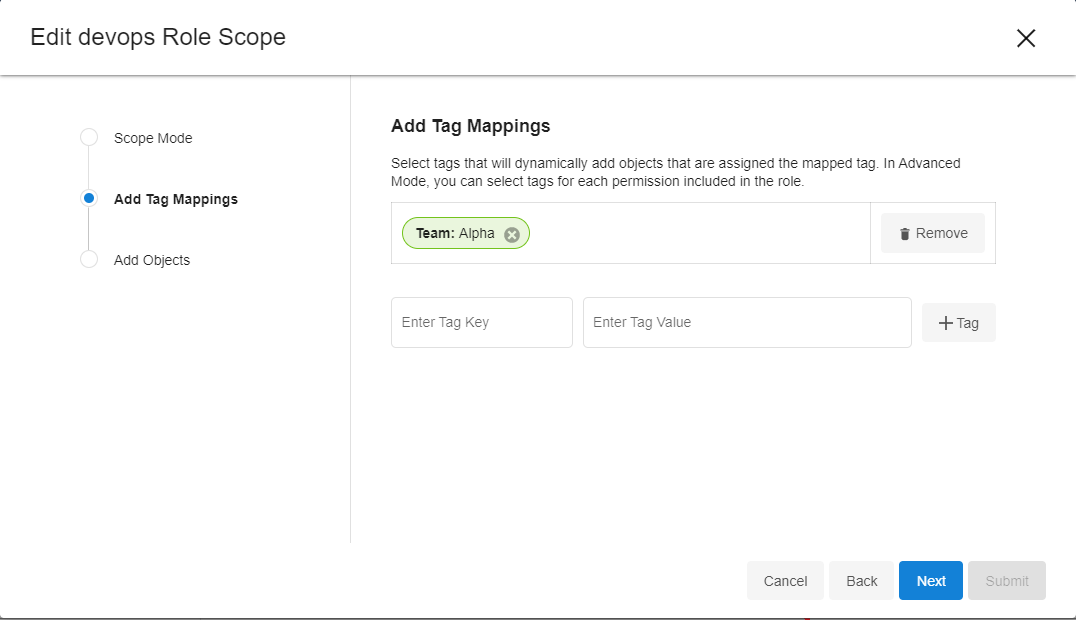This screenshot has height=620, width=1076.
Task: Select the Add Objects step circle
Action: click(89, 260)
